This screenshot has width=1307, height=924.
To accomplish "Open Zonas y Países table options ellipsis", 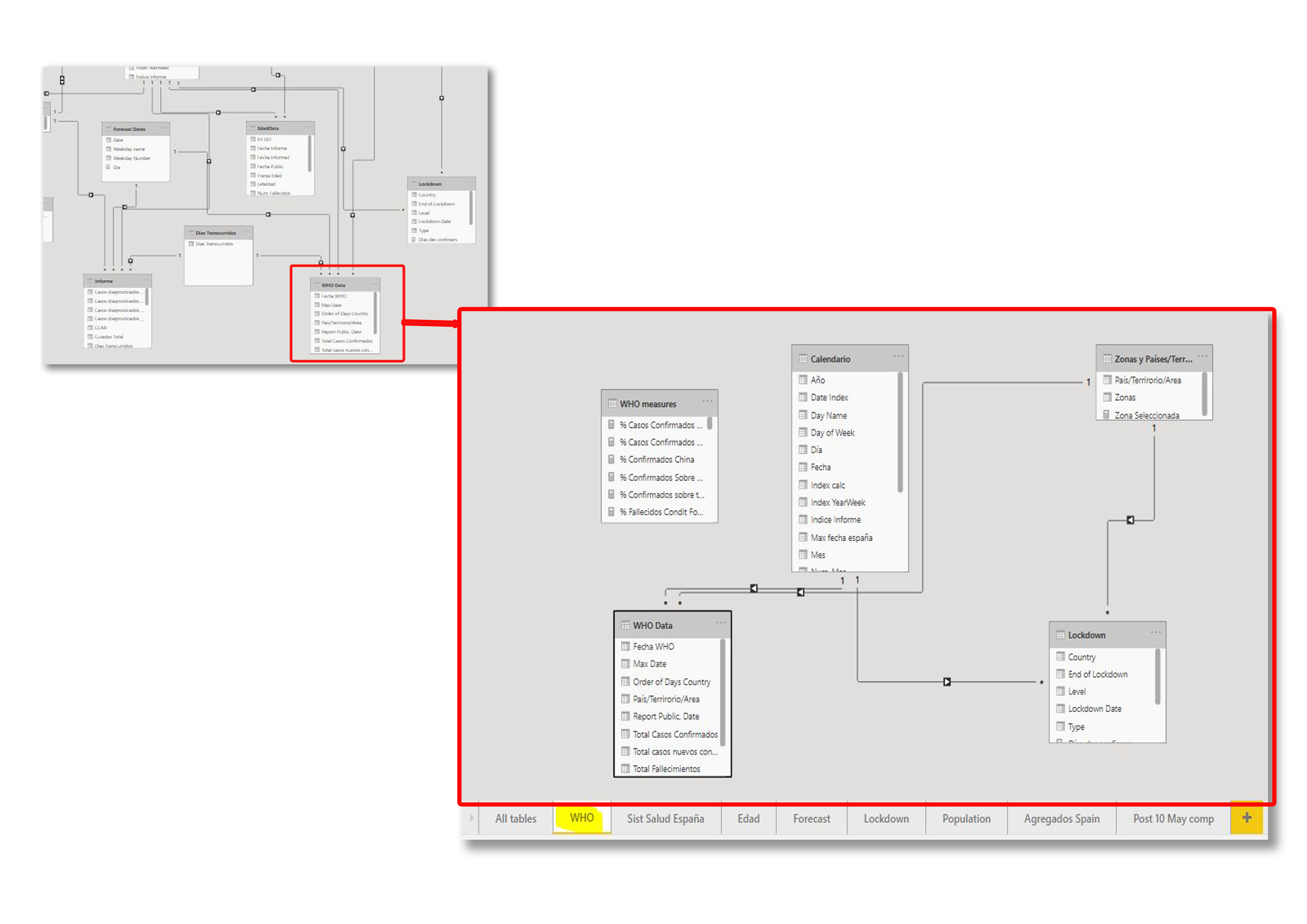I will pyautogui.click(x=1202, y=357).
